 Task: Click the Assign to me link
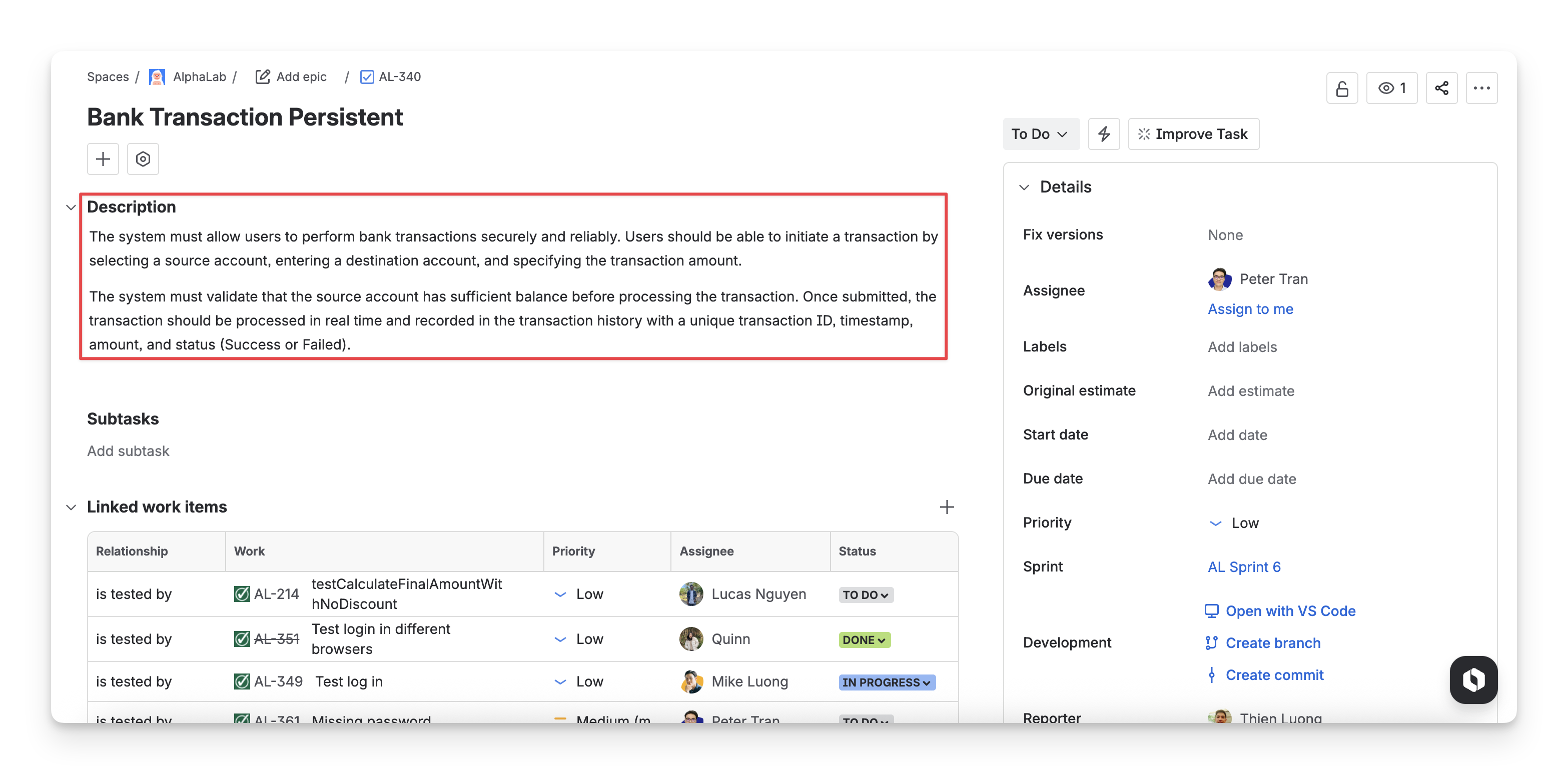tap(1250, 309)
